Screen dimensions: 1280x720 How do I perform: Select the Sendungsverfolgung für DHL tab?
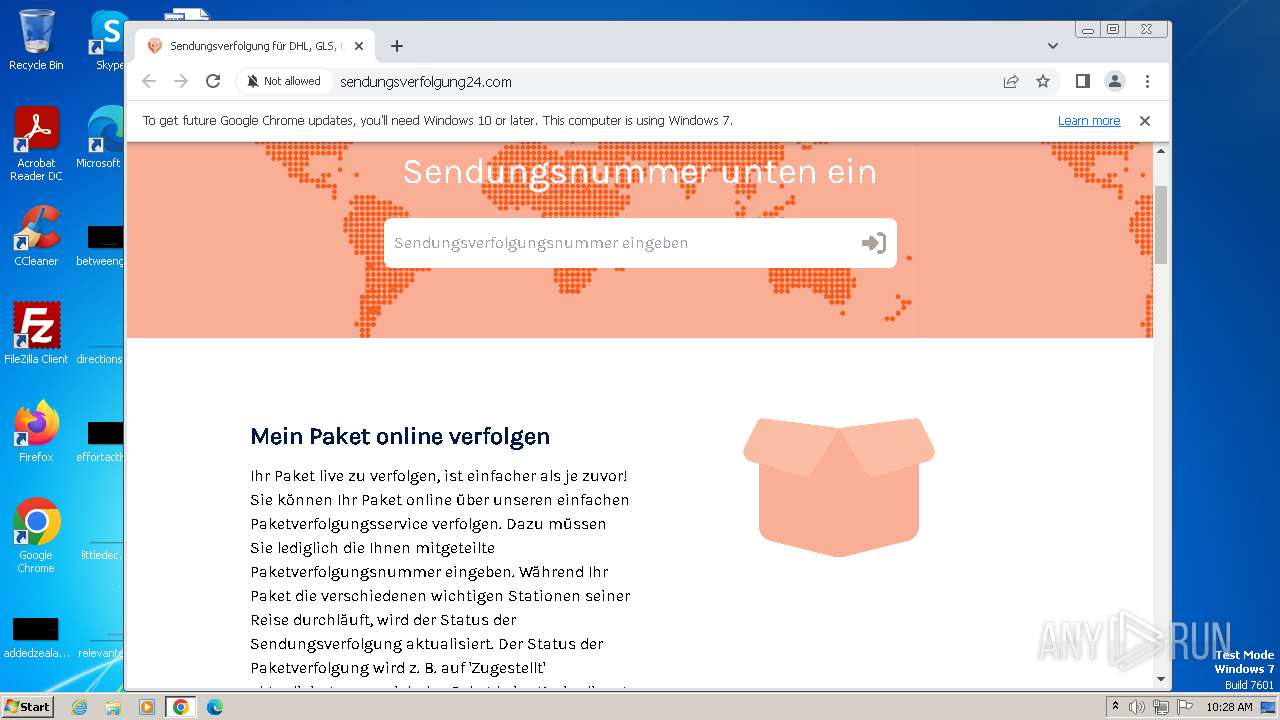(255, 46)
